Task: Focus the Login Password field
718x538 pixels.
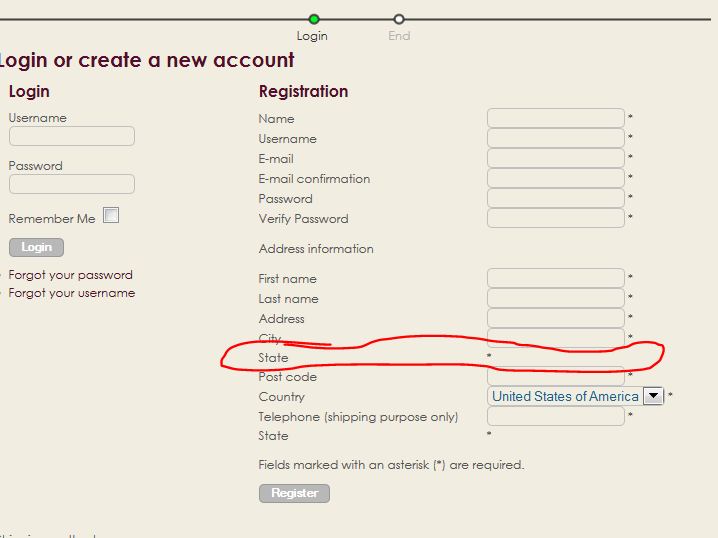Action: click(71, 184)
